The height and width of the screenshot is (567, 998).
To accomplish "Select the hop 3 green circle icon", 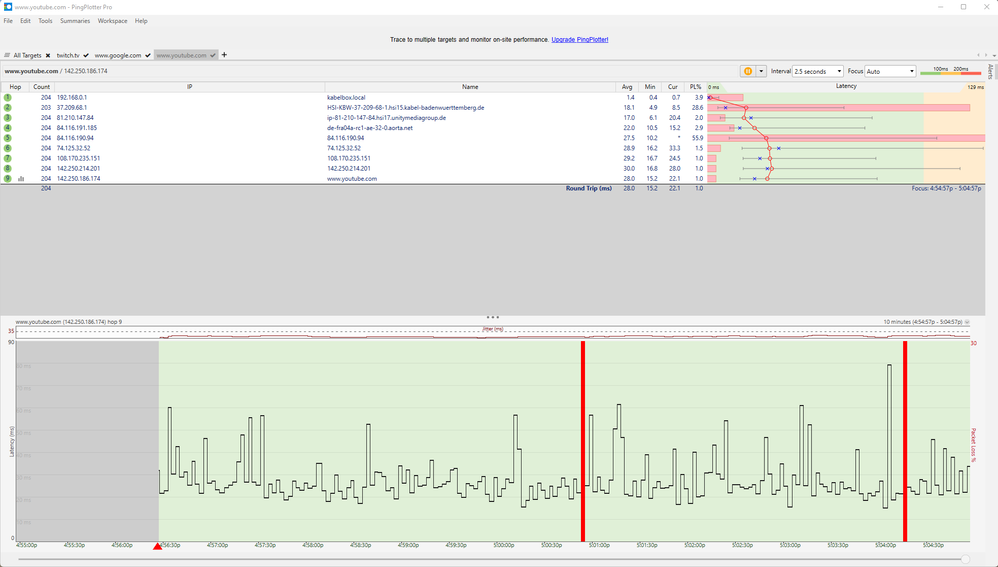I will [8, 118].
